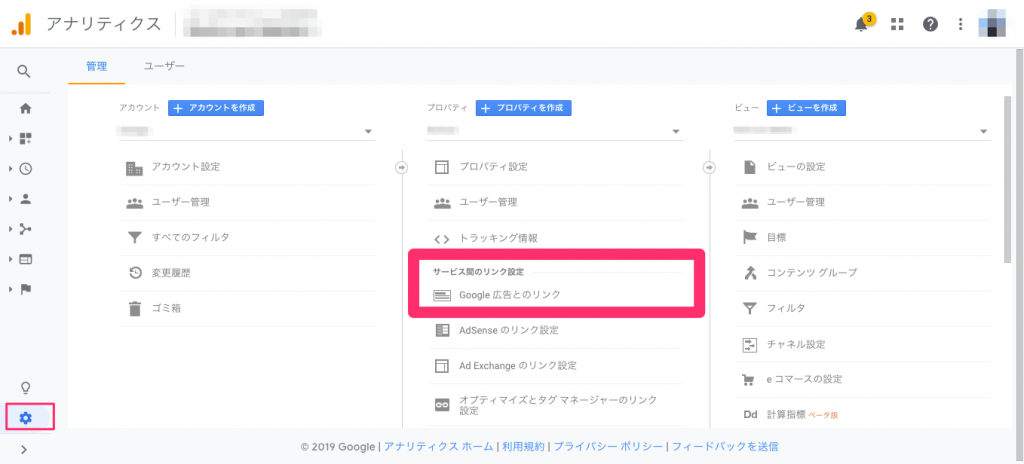Open the account selector dropdown

[247, 131]
